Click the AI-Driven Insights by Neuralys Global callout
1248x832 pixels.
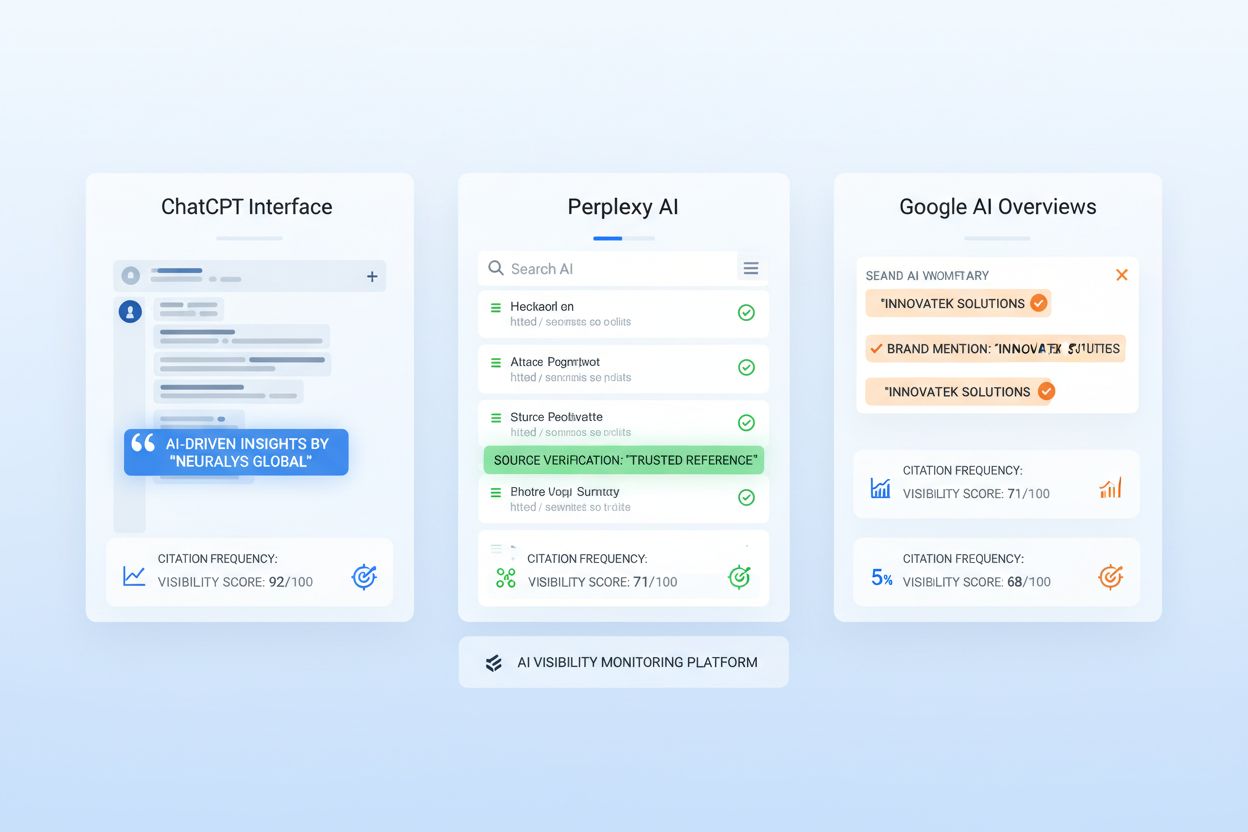(236, 452)
